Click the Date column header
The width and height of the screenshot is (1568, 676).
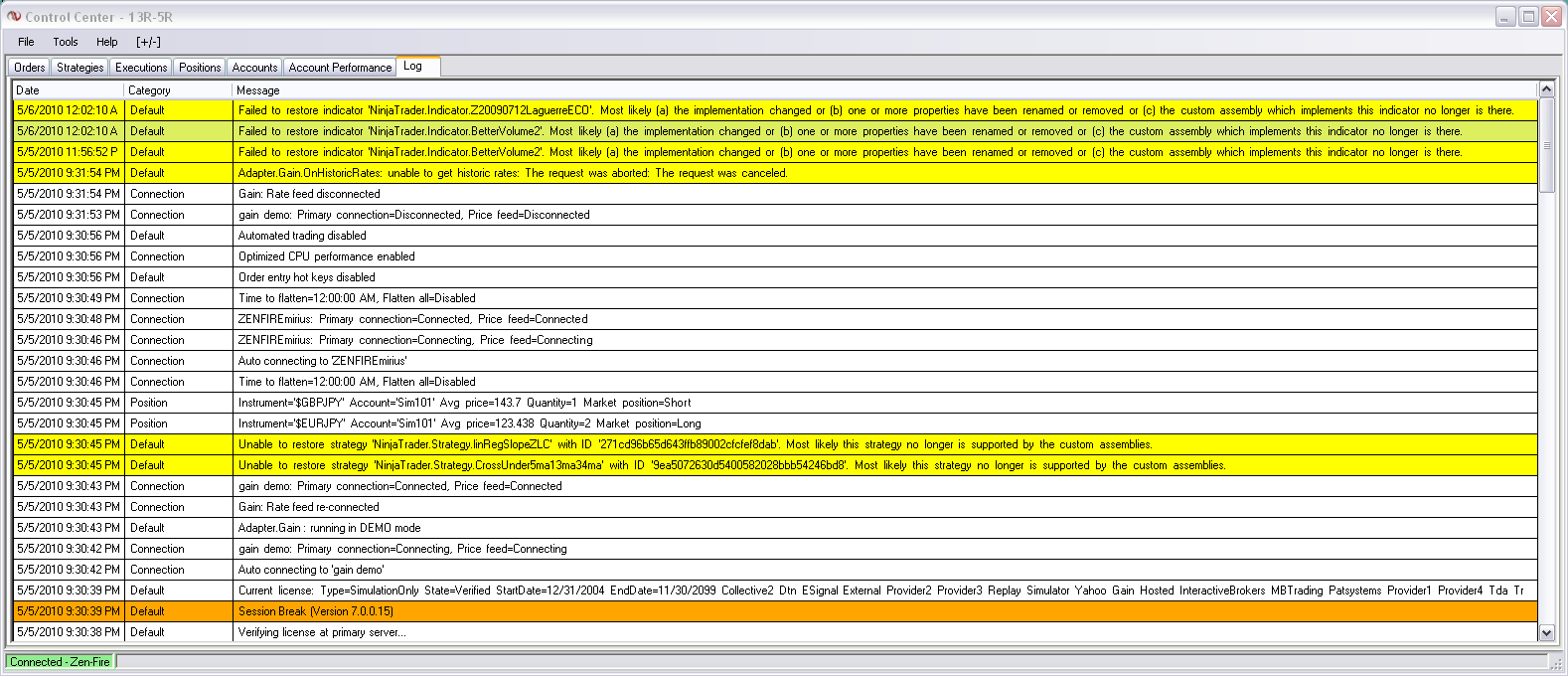tap(68, 90)
